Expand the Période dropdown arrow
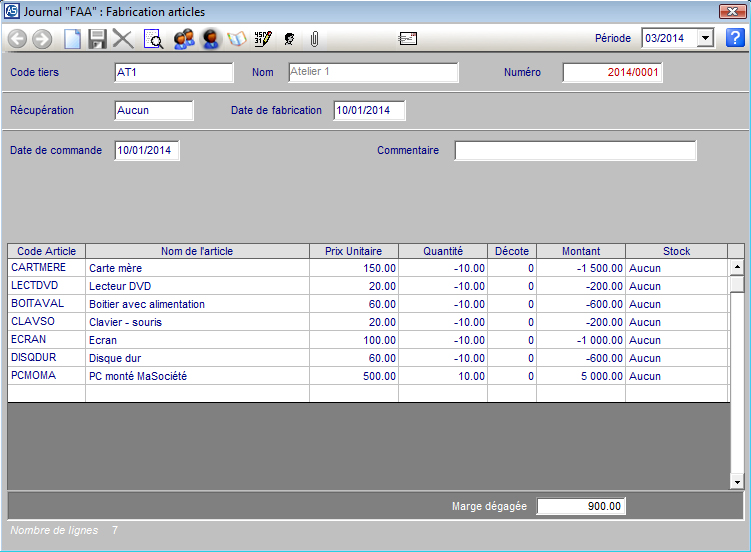 click(705, 38)
